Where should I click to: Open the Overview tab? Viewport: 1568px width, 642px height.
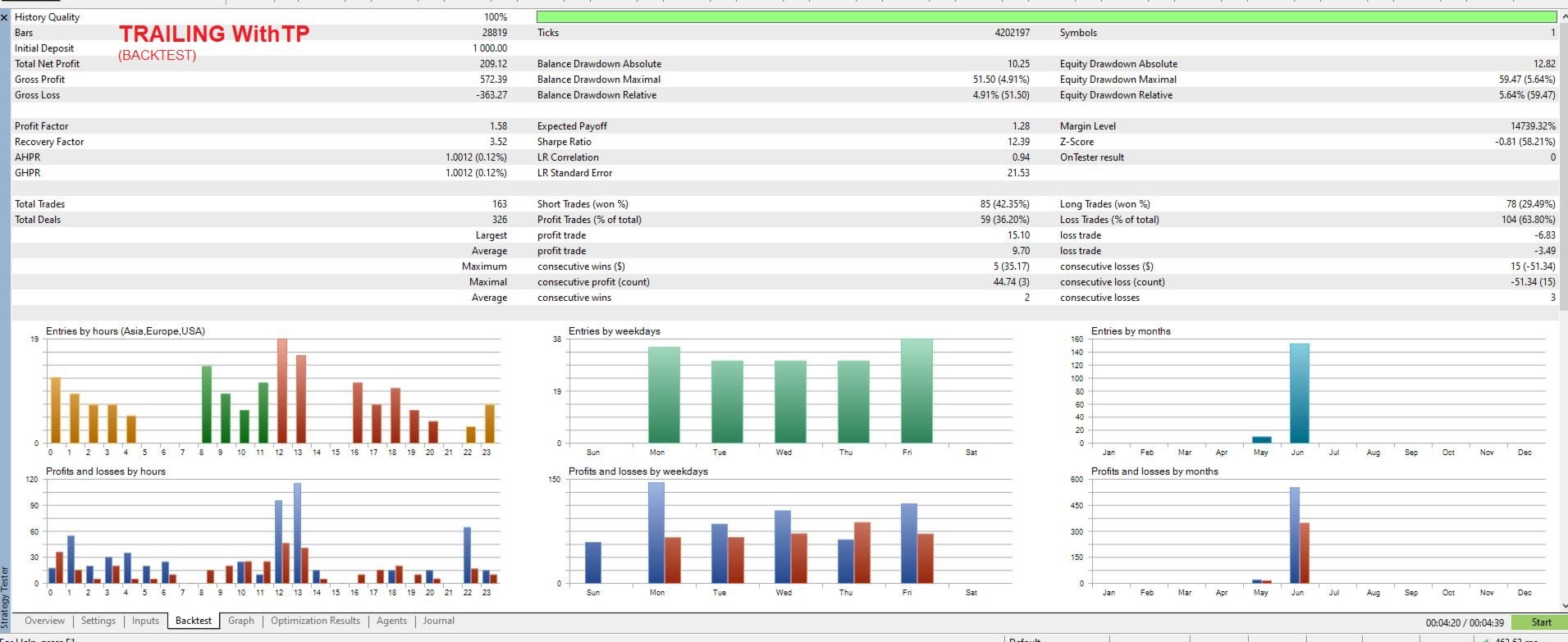click(44, 621)
